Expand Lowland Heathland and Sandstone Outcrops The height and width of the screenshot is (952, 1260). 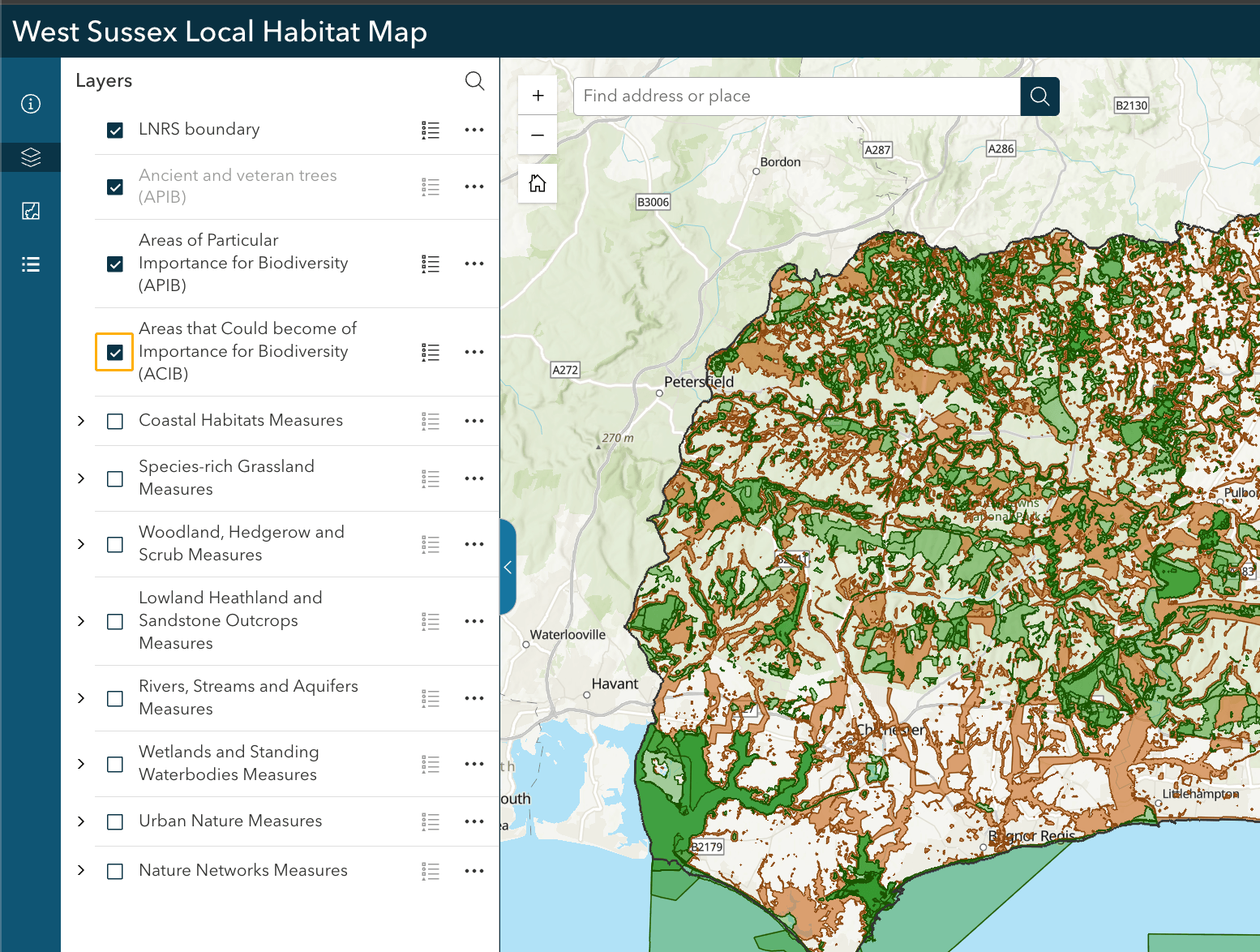point(81,621)
